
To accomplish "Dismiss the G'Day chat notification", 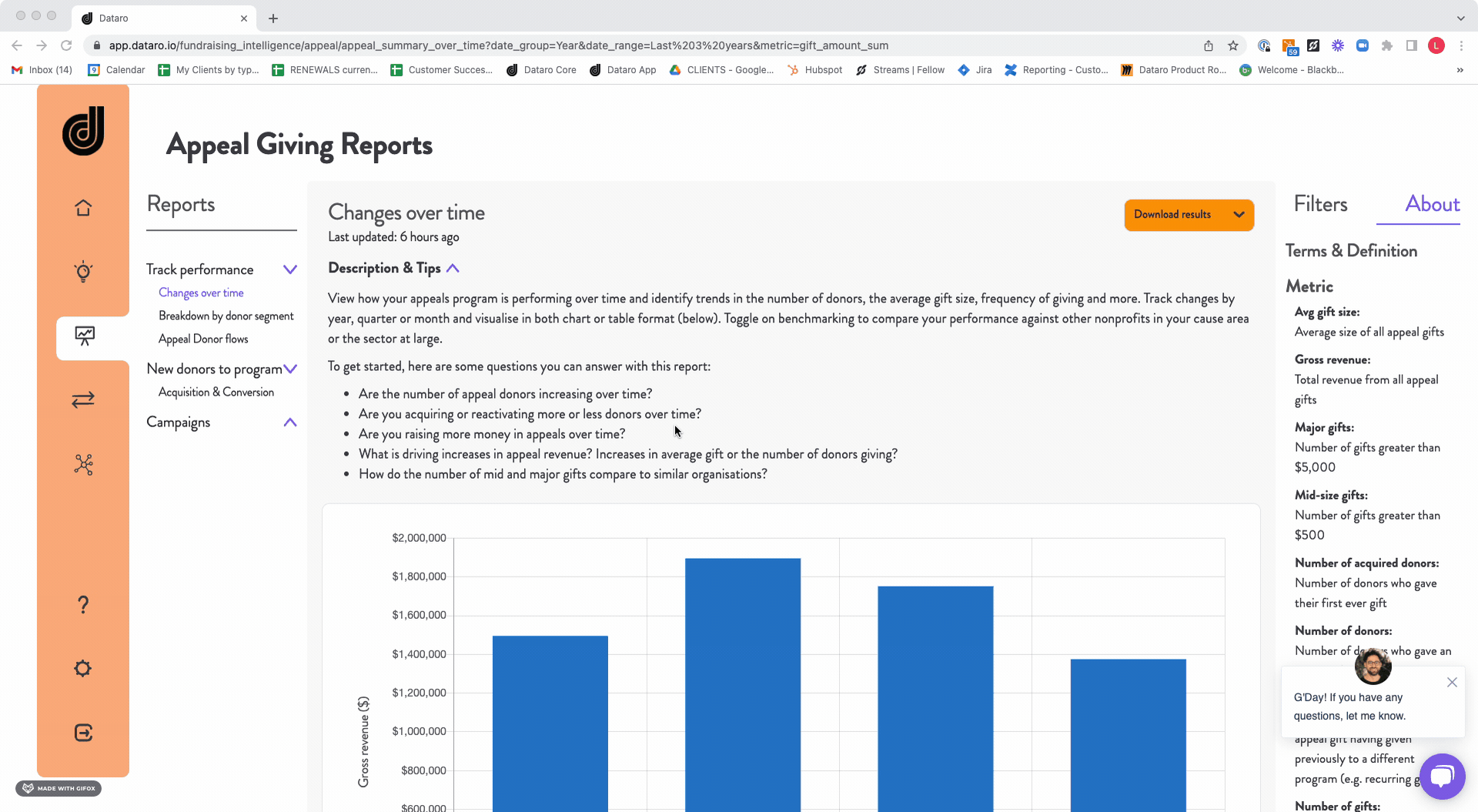I will pyautogui.click(x=1452, y=682).
